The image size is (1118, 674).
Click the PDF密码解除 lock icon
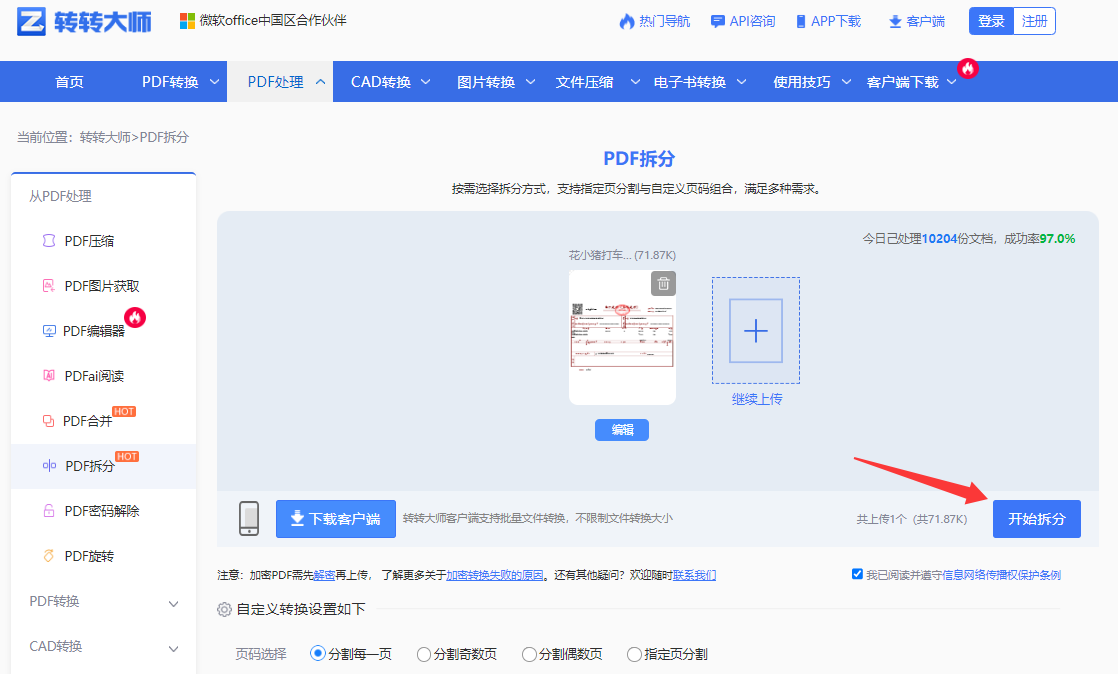tap(48, 511)
